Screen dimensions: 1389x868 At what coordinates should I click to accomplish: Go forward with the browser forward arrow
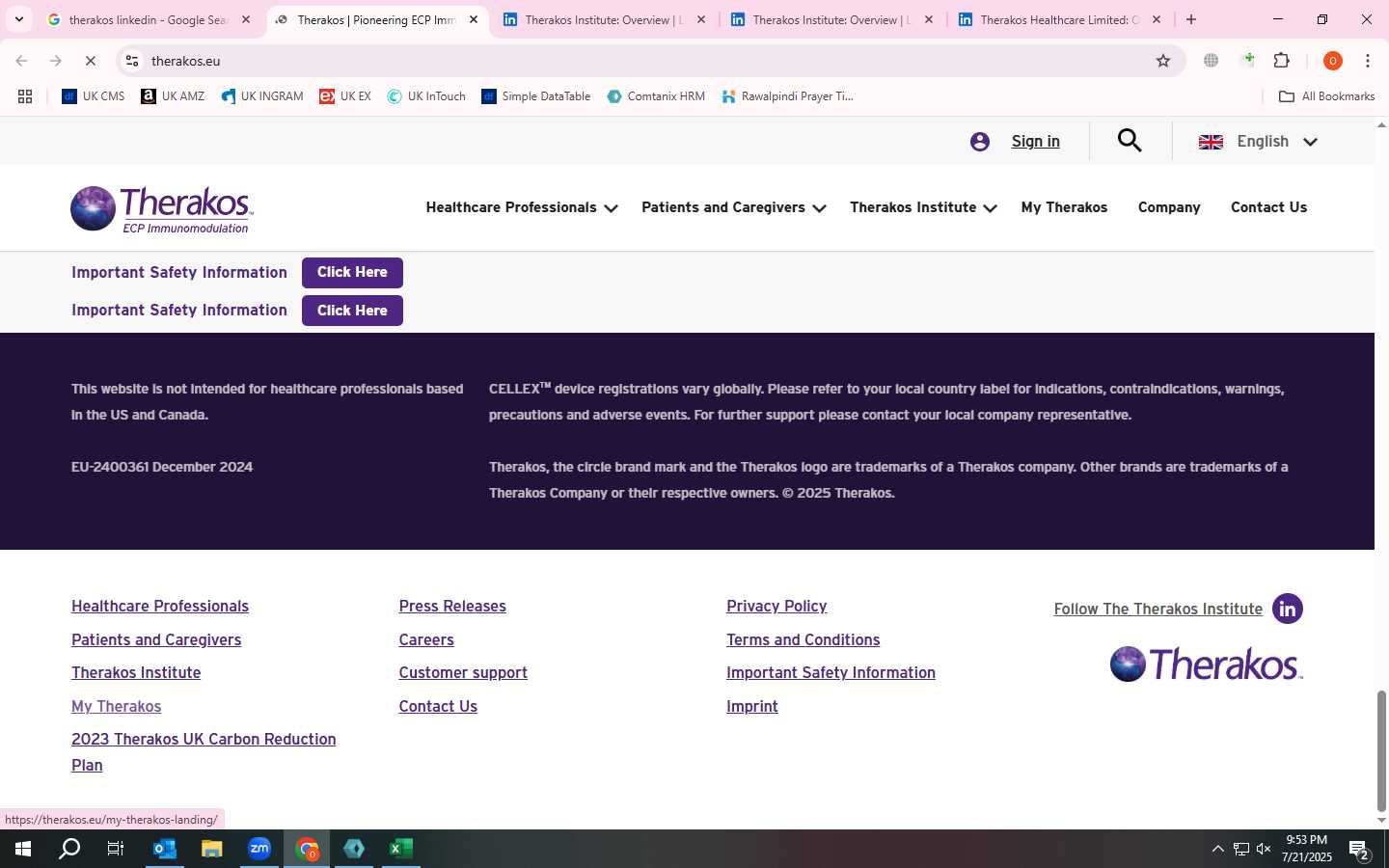(55, 61)
